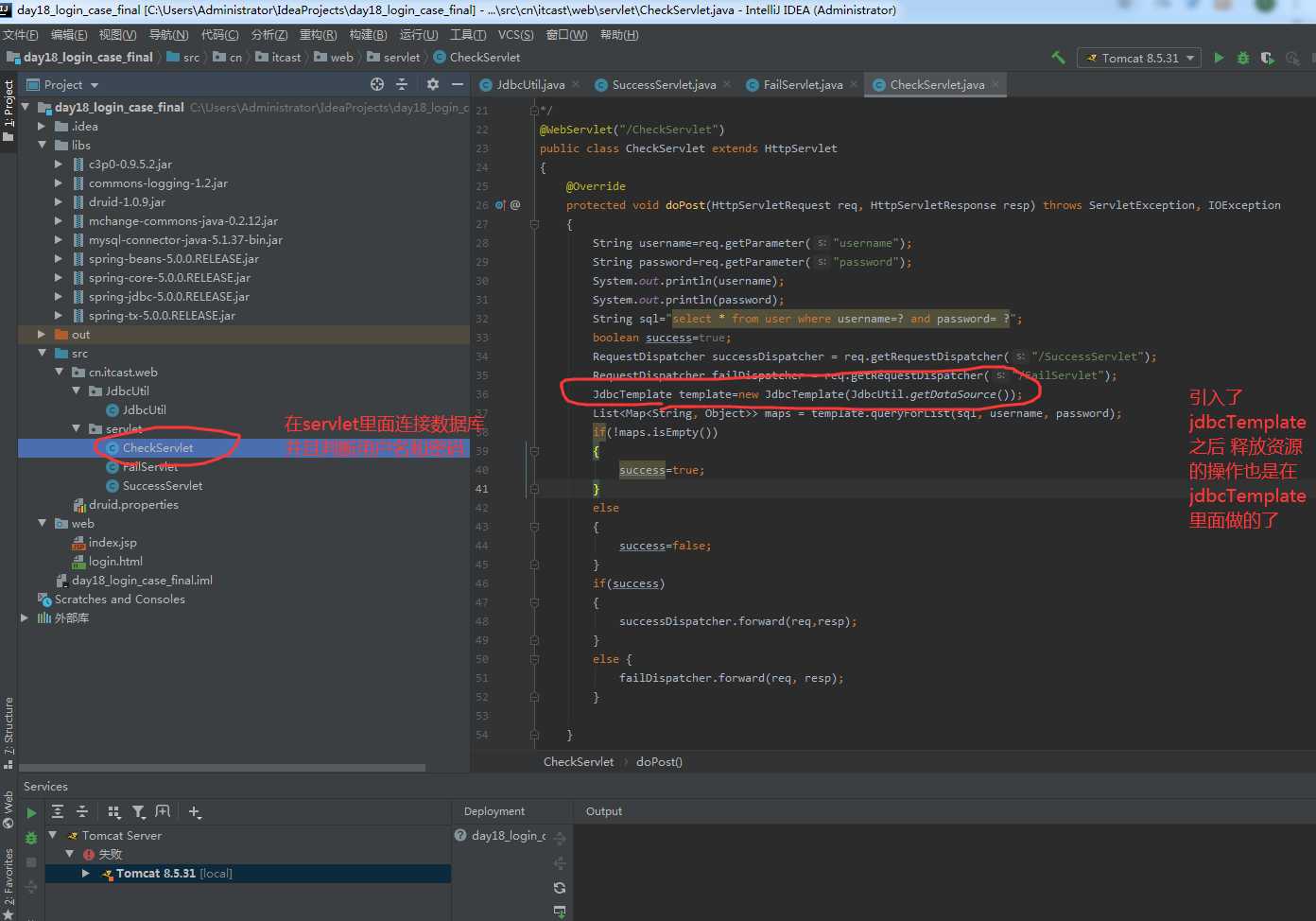Open index.jsp under the web folder
Image resolution: width=1316 pixels, height=921 pixels.
click(x=113, y=543)
